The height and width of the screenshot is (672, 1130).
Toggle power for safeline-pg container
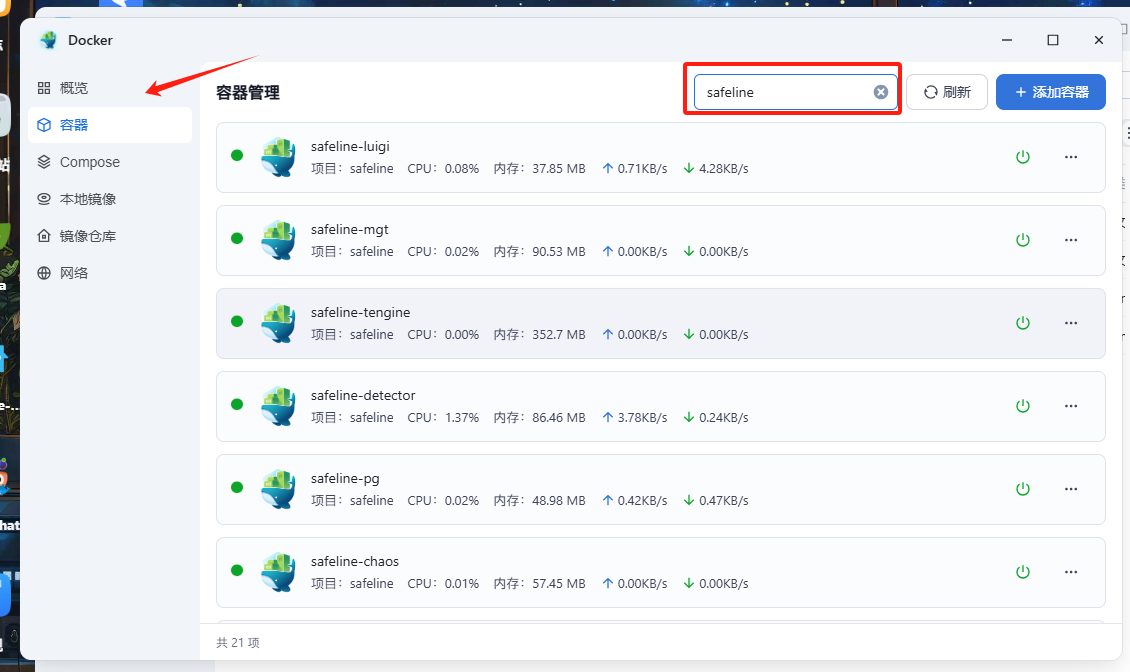pyautogui.click(x=1023, y=489)
